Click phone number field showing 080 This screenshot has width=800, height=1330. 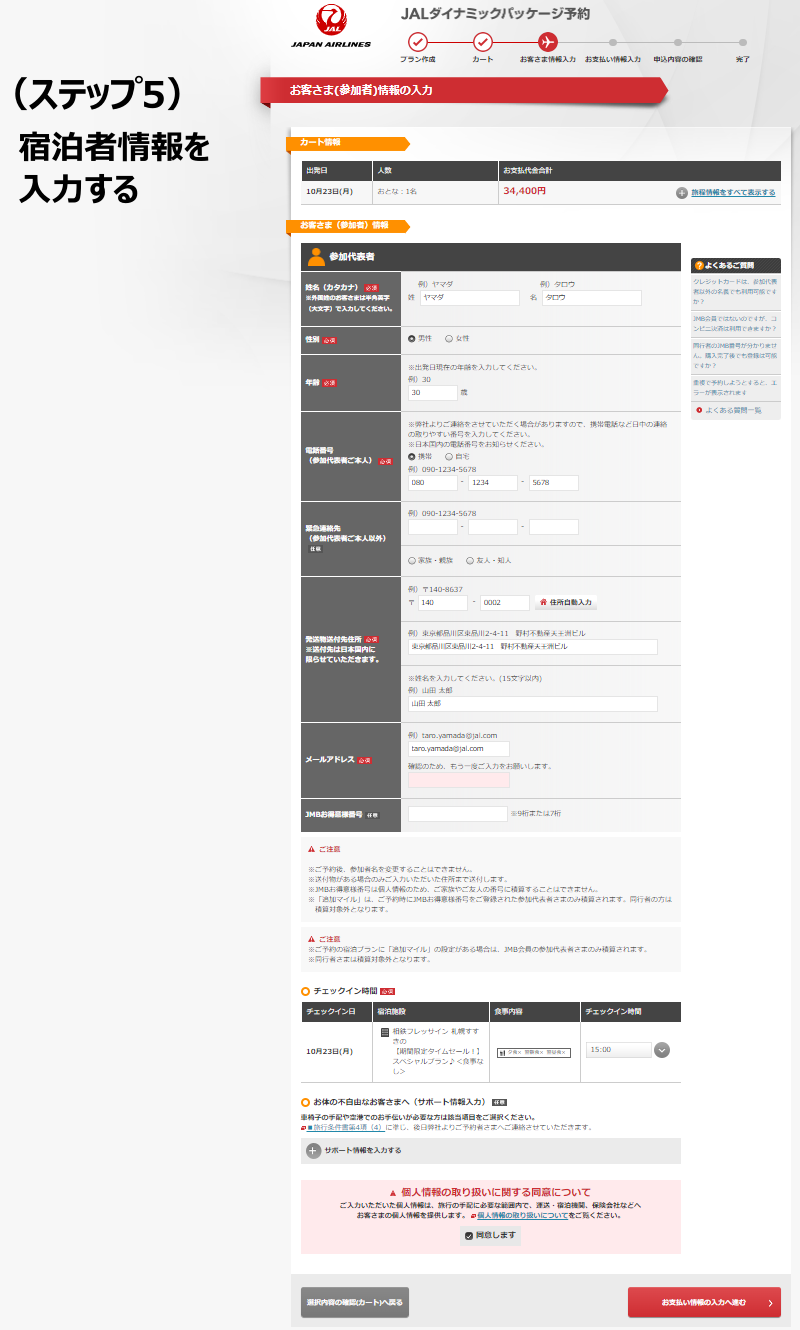432,483
